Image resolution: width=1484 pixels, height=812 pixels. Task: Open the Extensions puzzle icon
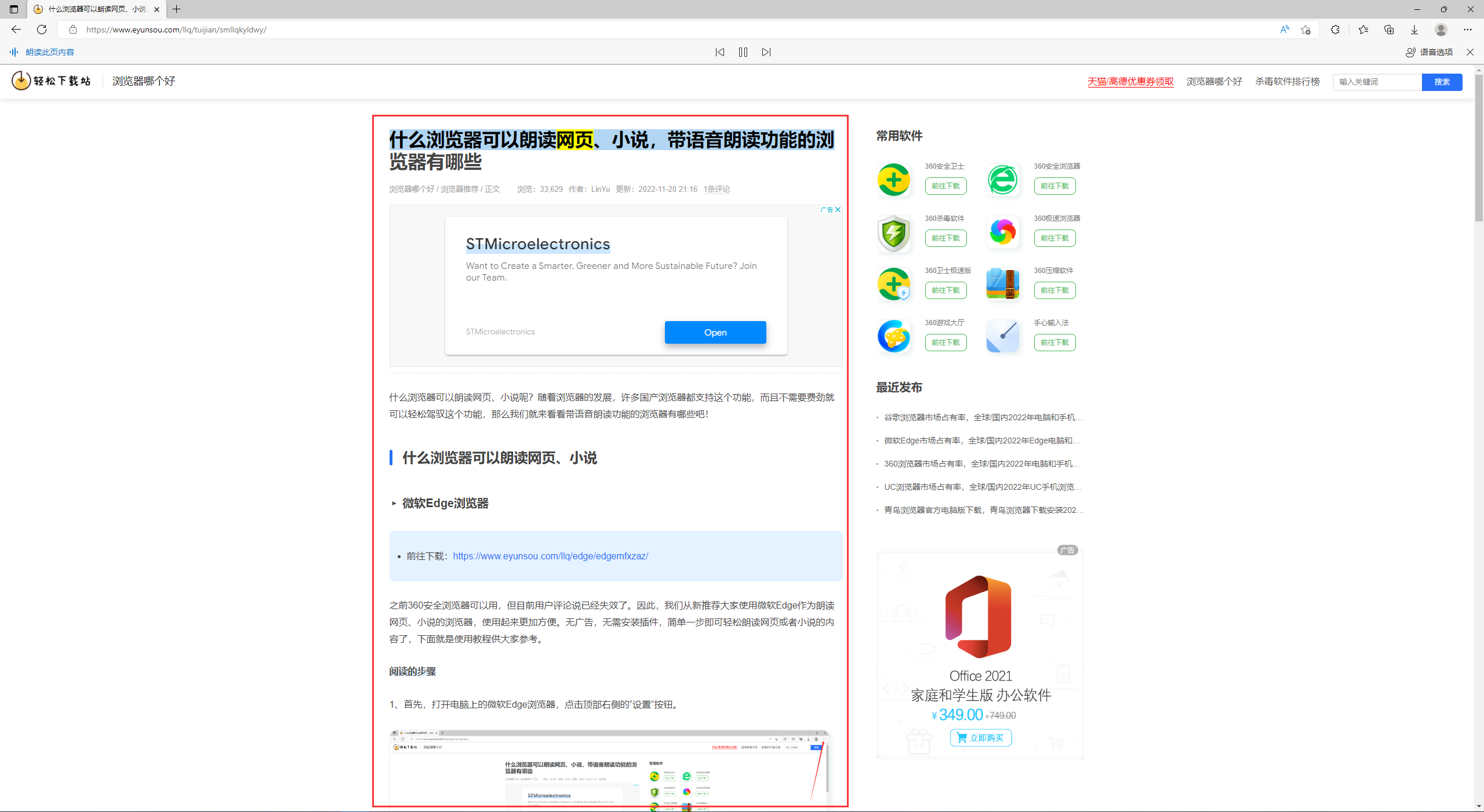[1335, 30]
